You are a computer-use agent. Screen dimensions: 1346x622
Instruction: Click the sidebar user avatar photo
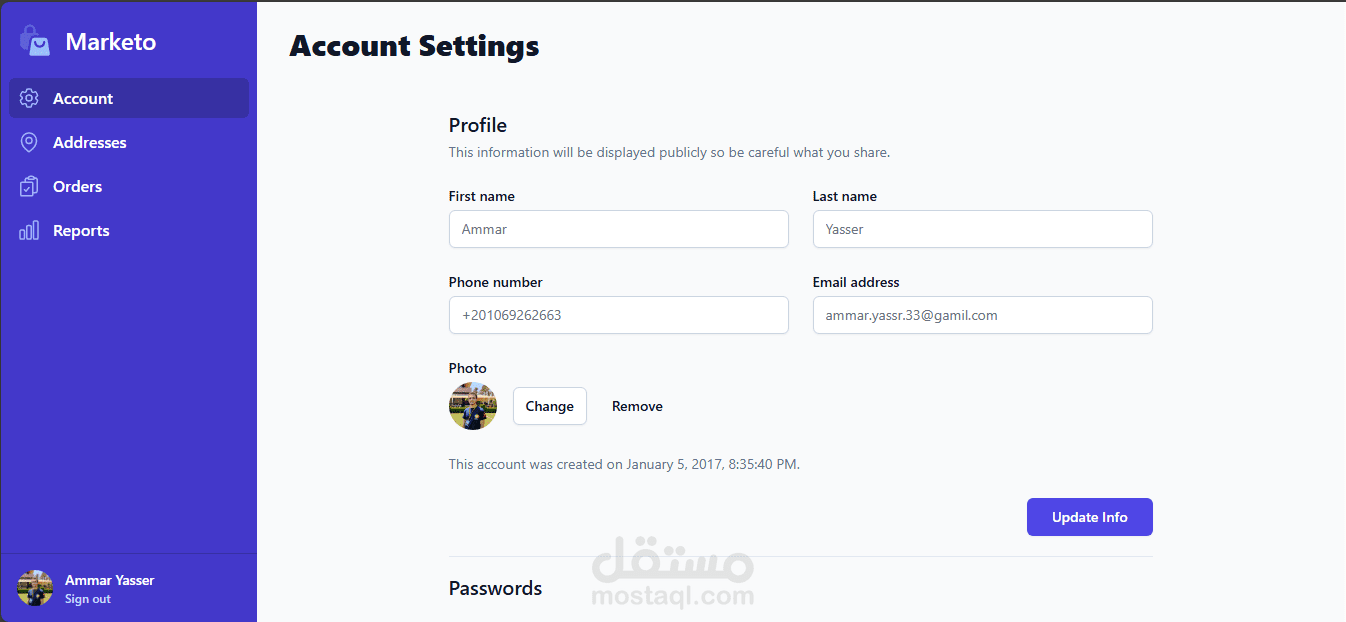tap(35, 588)
